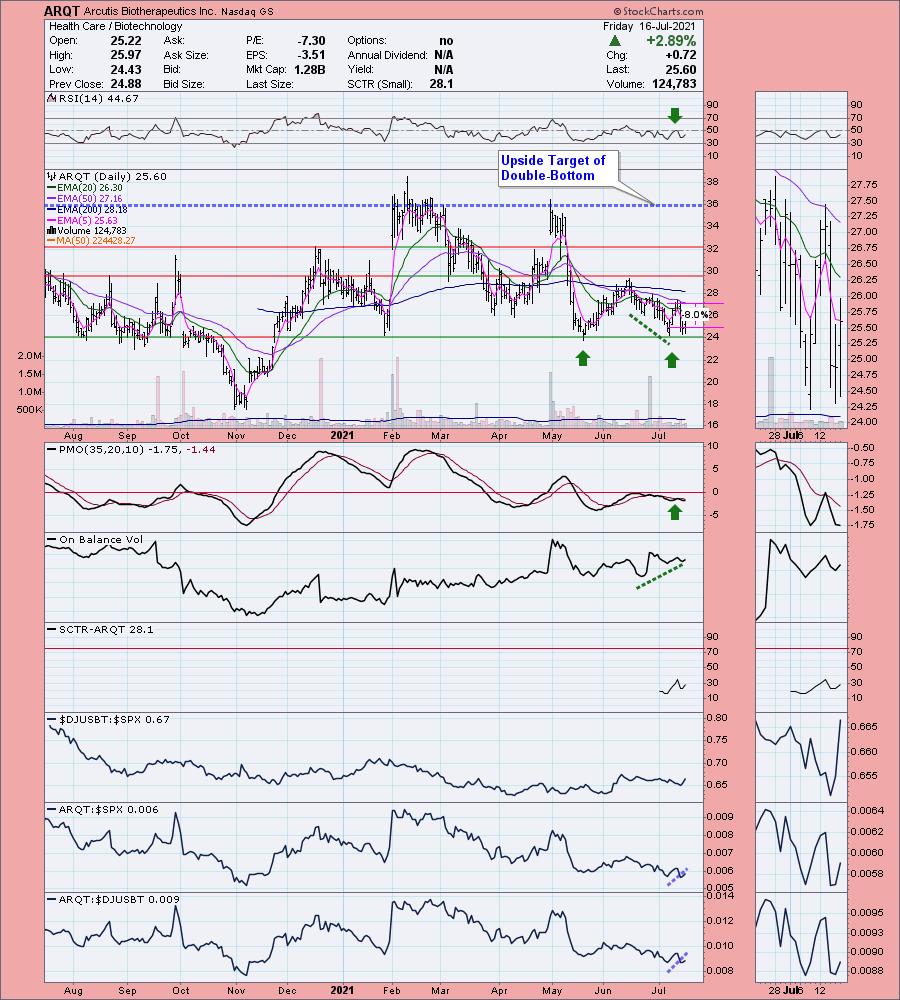Click the Bid Size label
The image size is (900, 1000).
tap(184, 84)
